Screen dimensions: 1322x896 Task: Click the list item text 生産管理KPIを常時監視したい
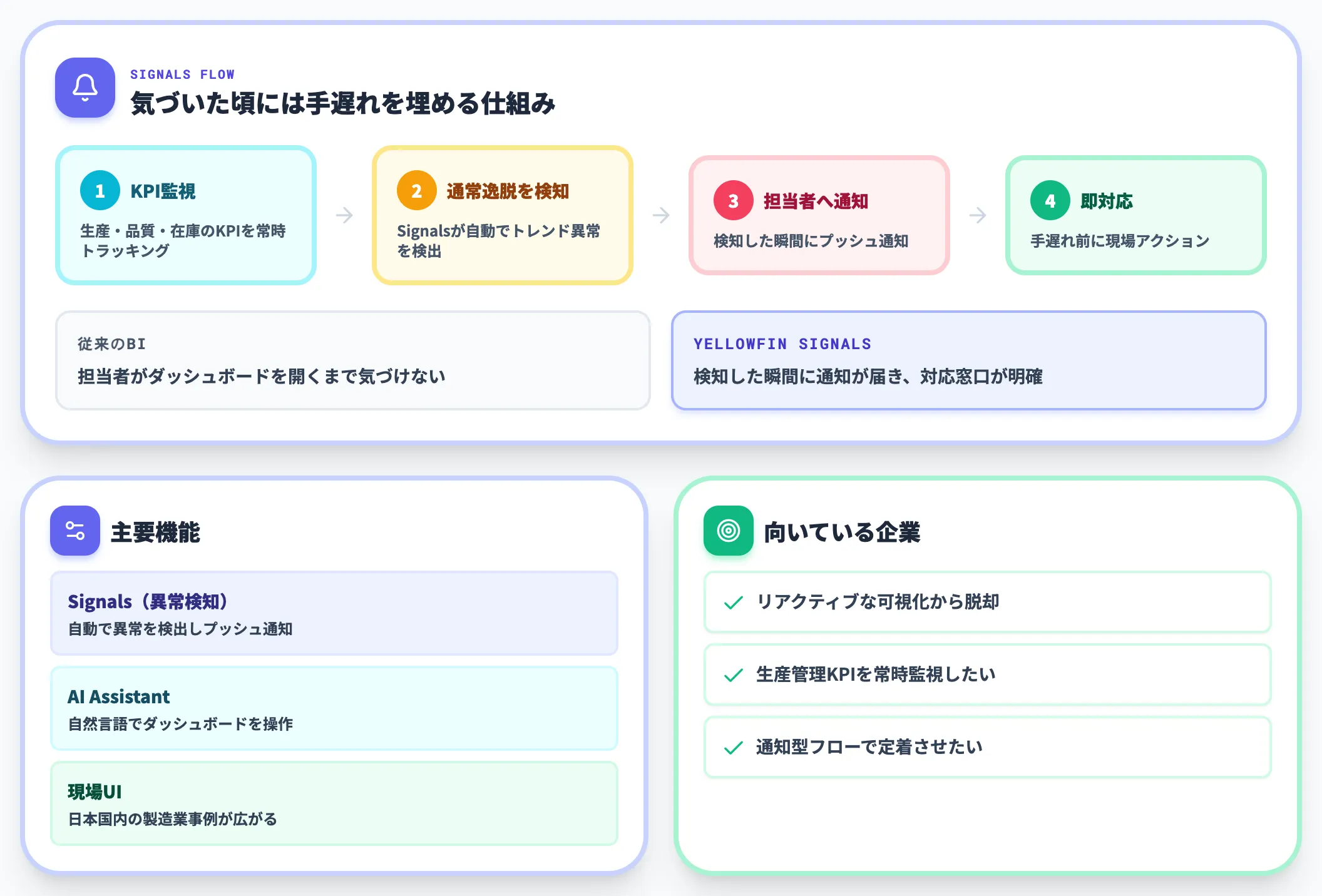tap(876, 675)
